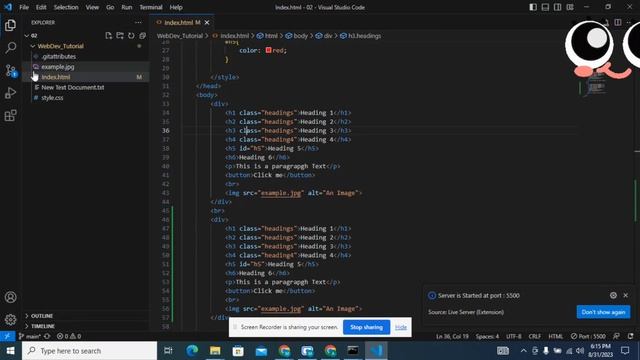Click the Stop sharing button
640x360 pixels.
(366, 327)
